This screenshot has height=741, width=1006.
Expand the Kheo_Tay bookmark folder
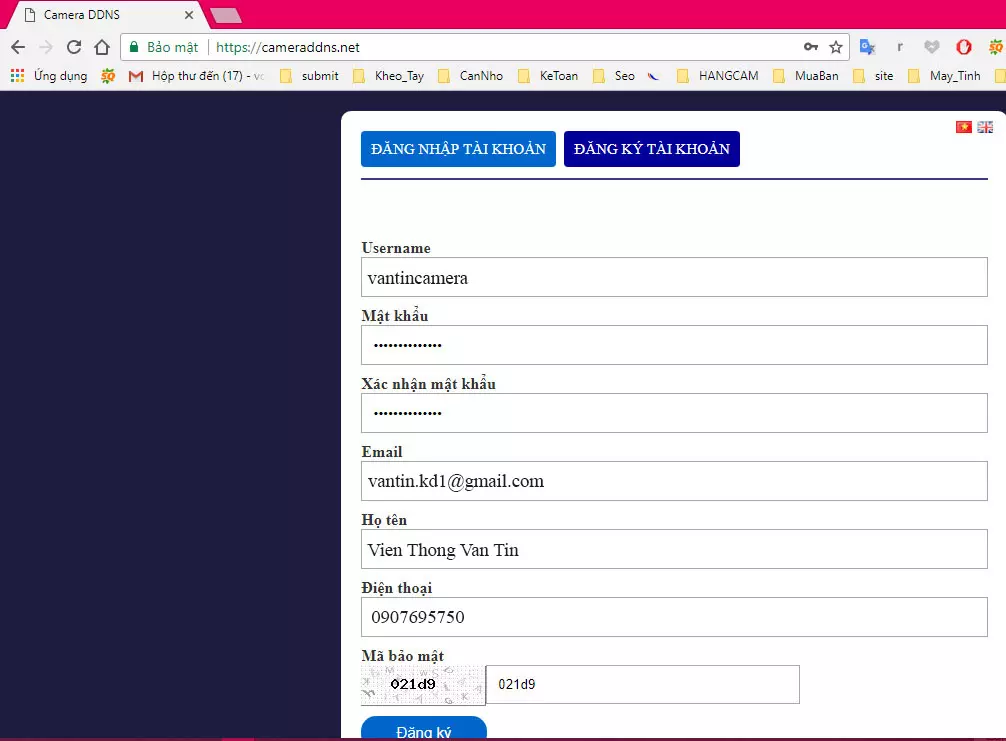coord(389,76)
